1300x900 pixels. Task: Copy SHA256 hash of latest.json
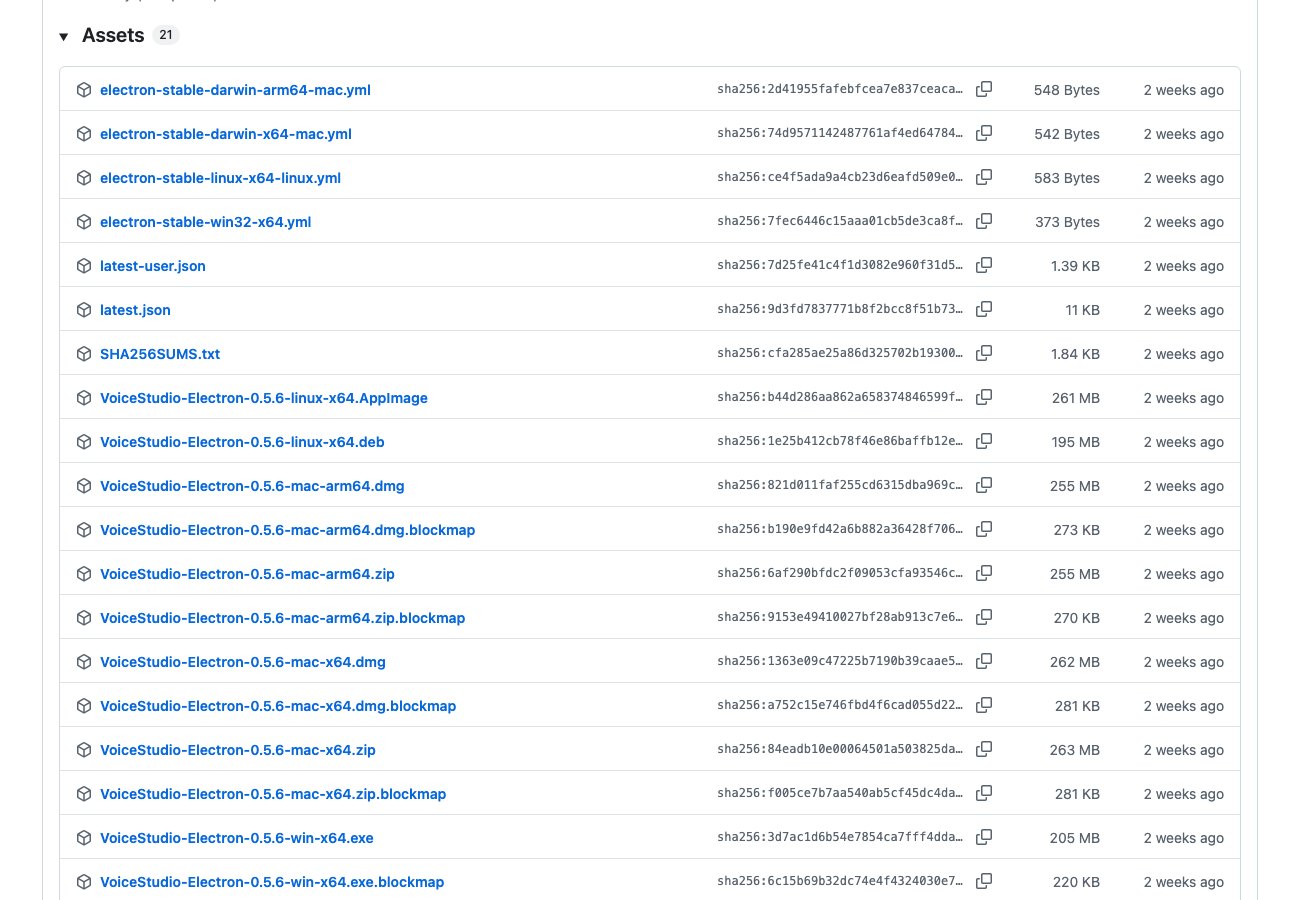(x=984, y=309)
